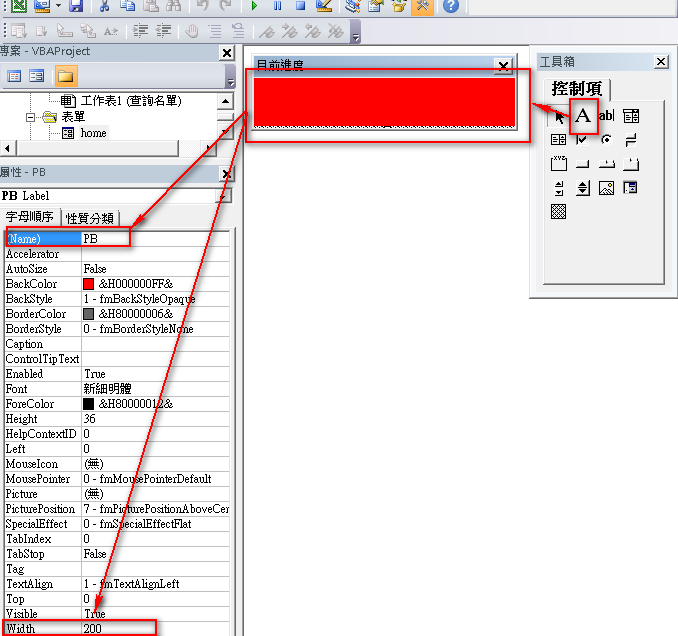The width and height of the screenshot is (678, 636).
Task: Select the hatched-pattern control at the toolbox bottom
Action: 559,212
